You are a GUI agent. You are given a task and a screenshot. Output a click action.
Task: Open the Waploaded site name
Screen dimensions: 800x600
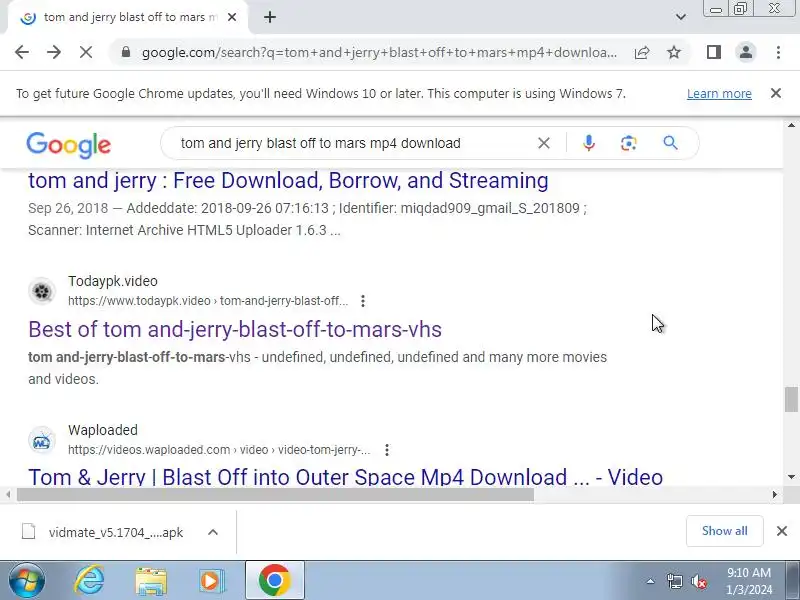(103, 430)
